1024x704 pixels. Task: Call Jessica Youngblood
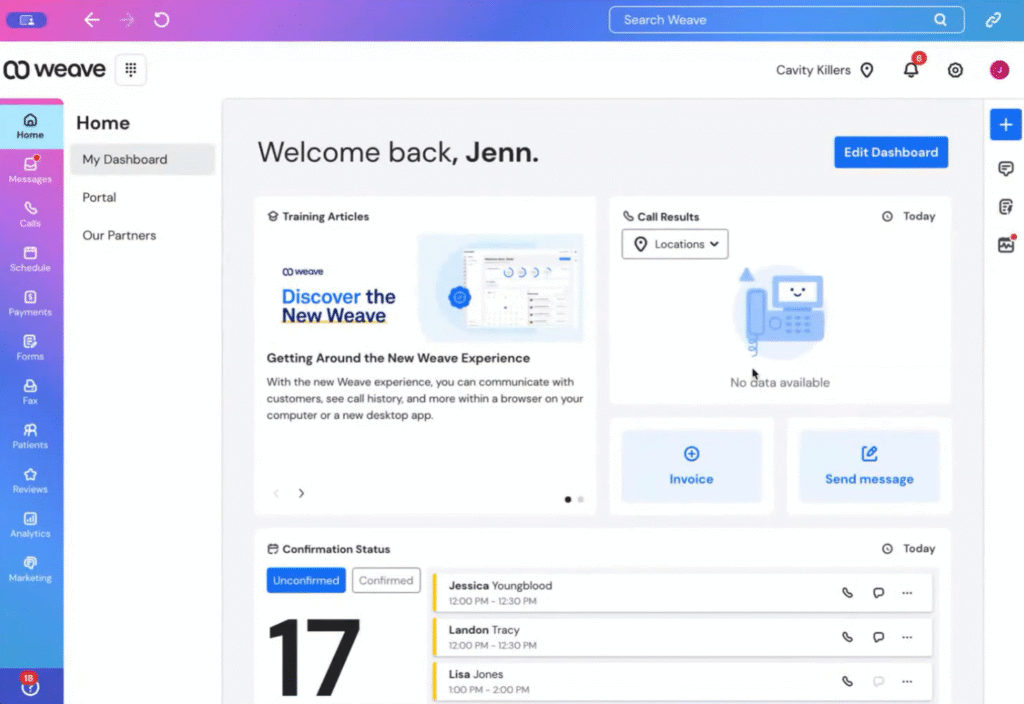(x=847, y=593)
